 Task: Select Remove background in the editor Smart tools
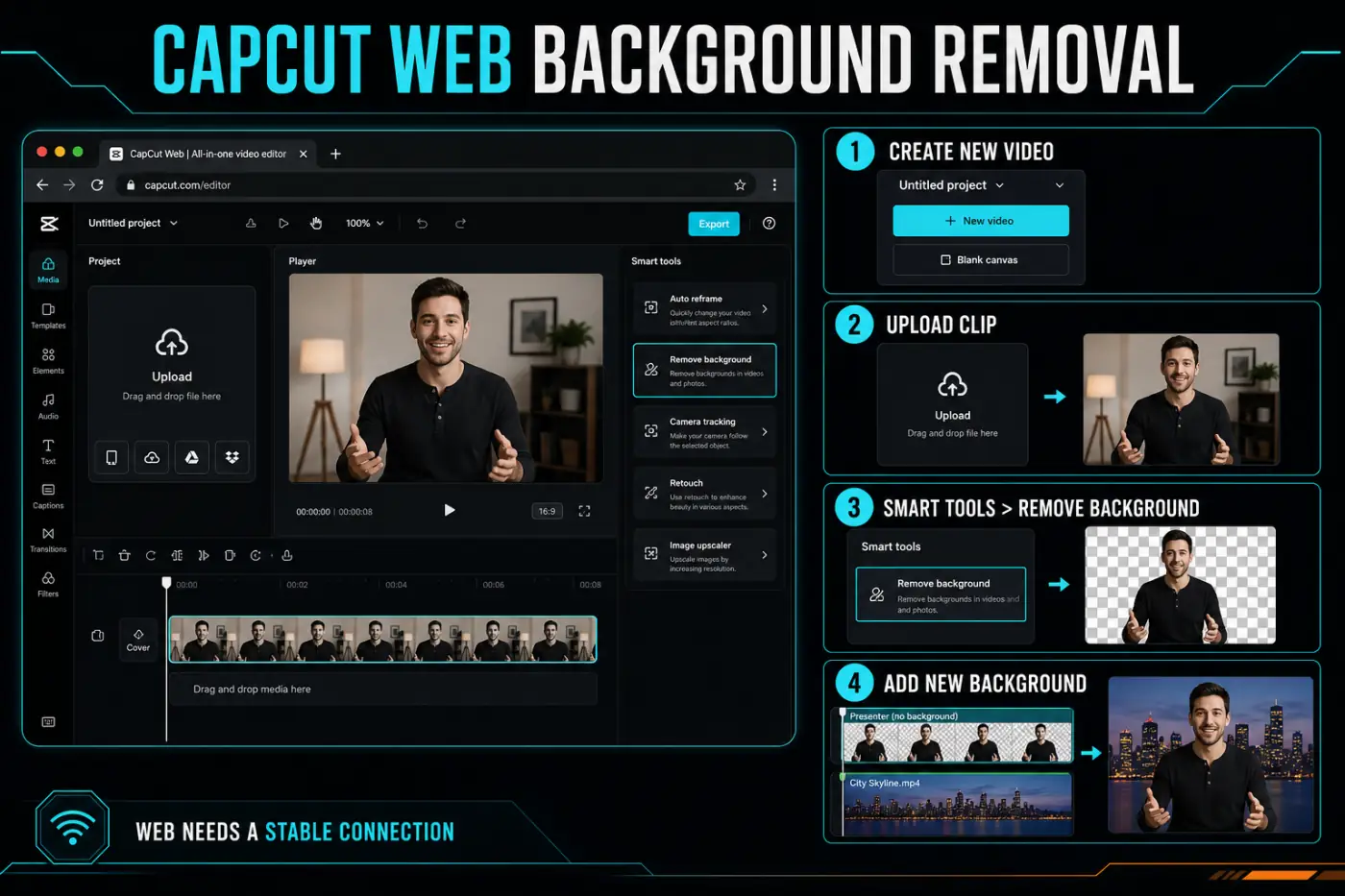coord(704,370)
